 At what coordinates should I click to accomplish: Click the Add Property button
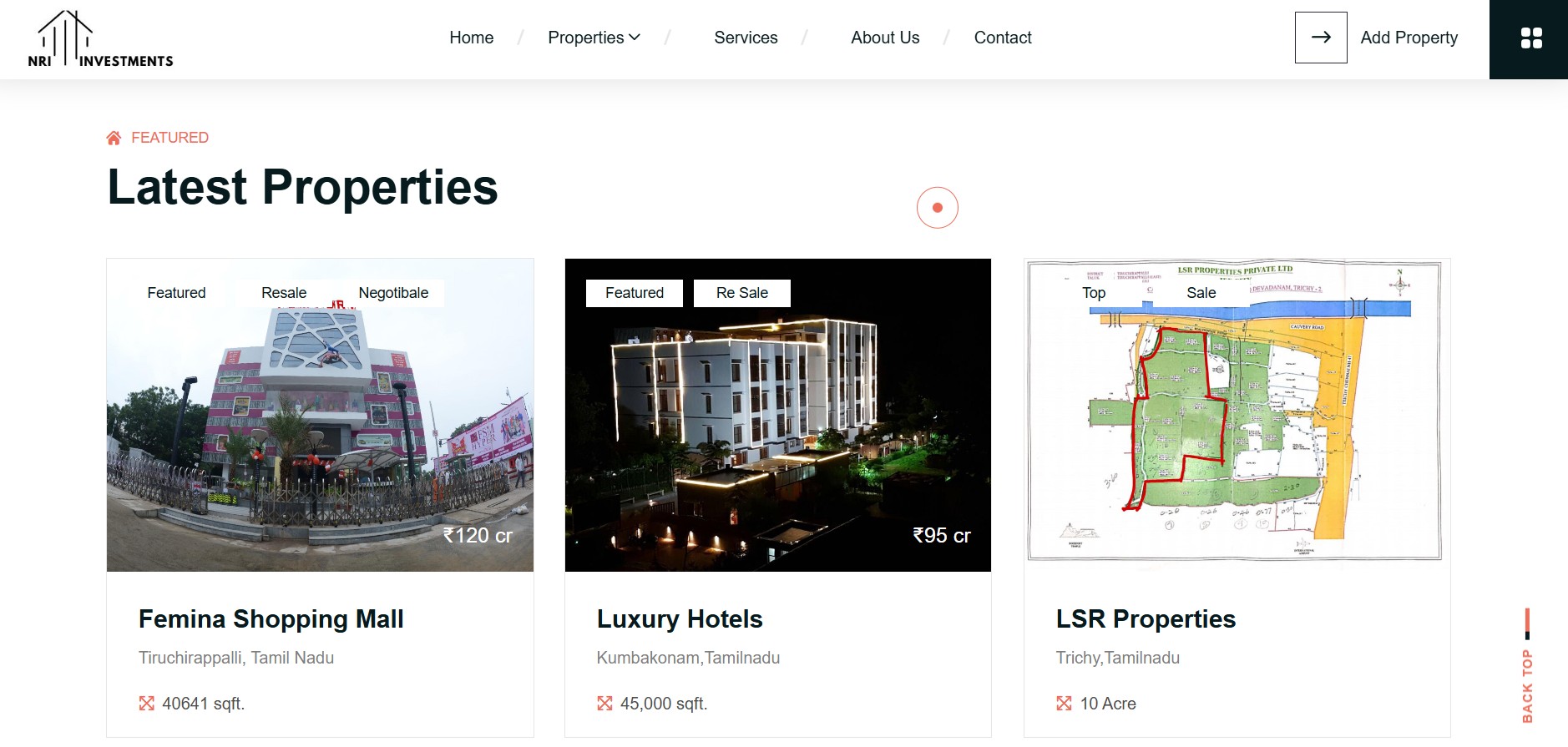[1409, 38]
